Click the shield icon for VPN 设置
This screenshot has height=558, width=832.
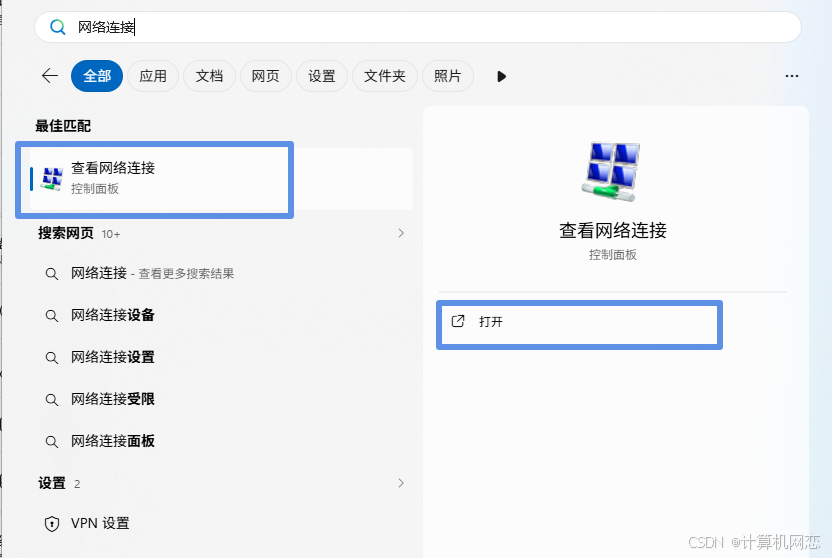51,524
